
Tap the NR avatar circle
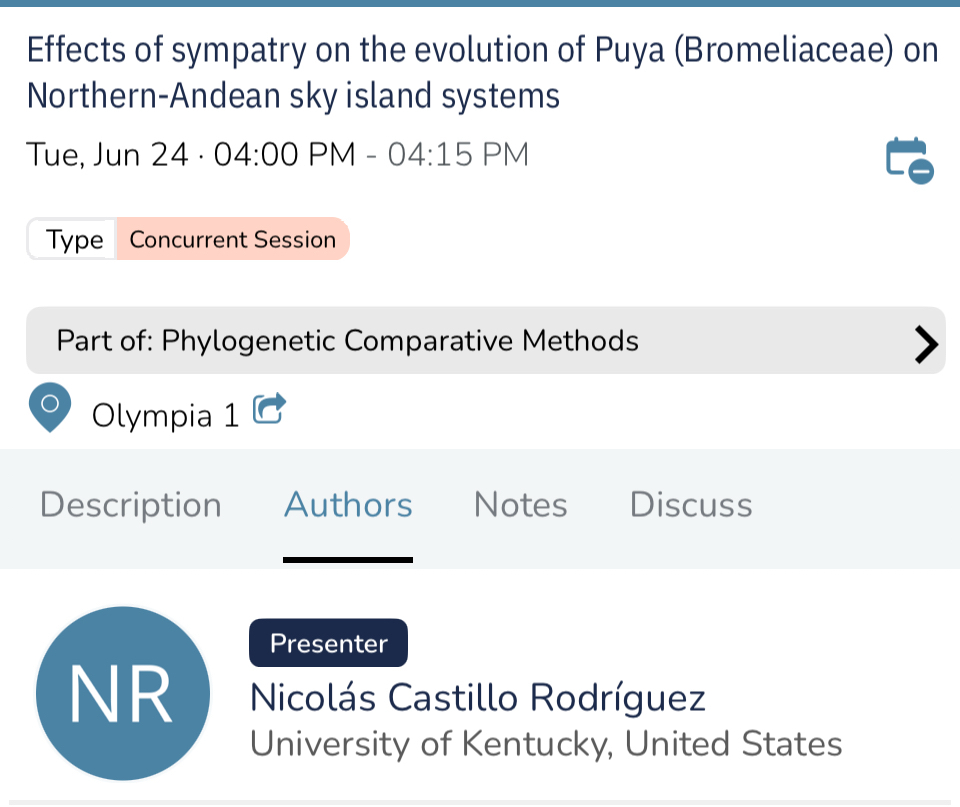122,694
